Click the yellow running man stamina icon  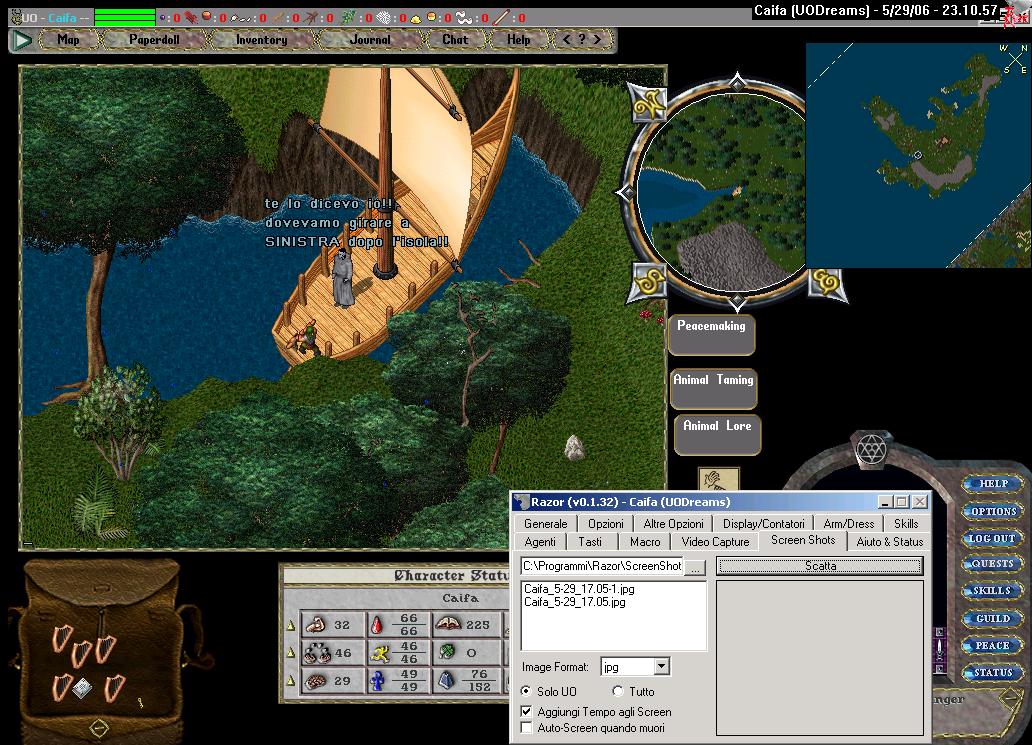click(379, 652)
